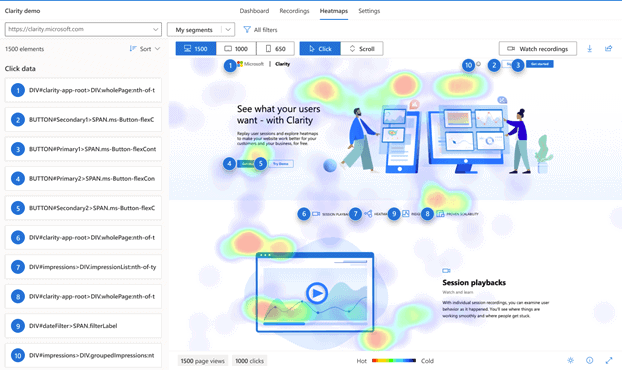Open the Settings tab
Image resolution: width=622 pixels, height=370 pixels.
369,11
